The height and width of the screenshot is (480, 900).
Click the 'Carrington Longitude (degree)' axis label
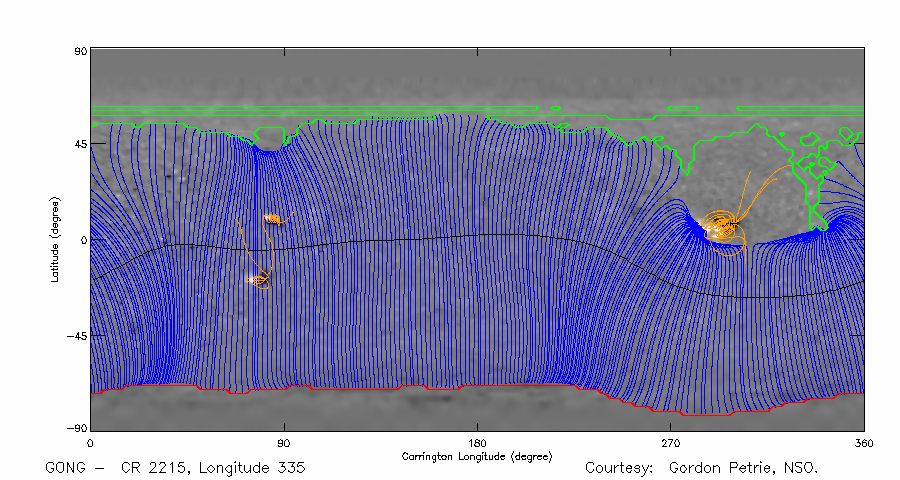[x=477, y=456]
